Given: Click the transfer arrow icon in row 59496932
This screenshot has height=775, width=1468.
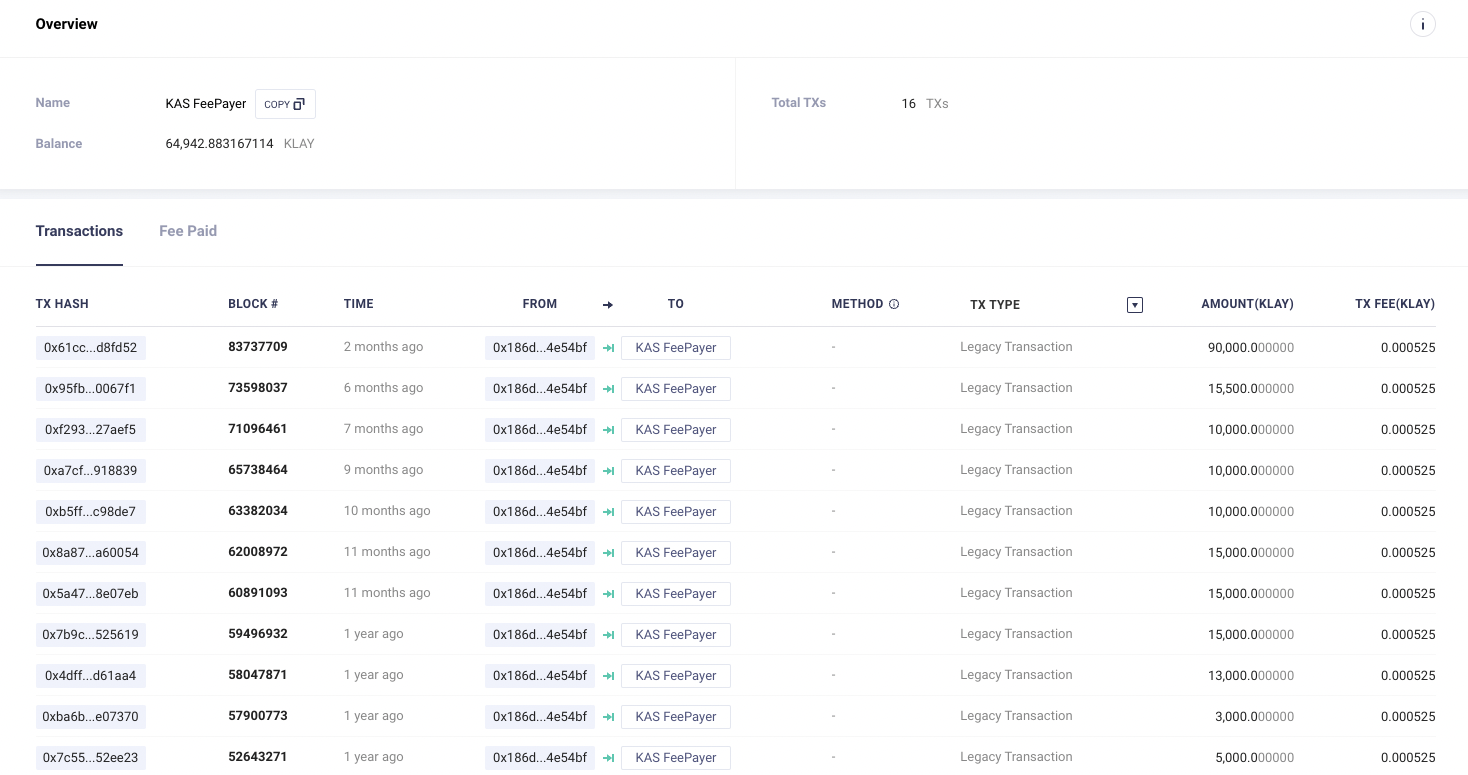Looking at the screenshot, I should click(608, 635).
